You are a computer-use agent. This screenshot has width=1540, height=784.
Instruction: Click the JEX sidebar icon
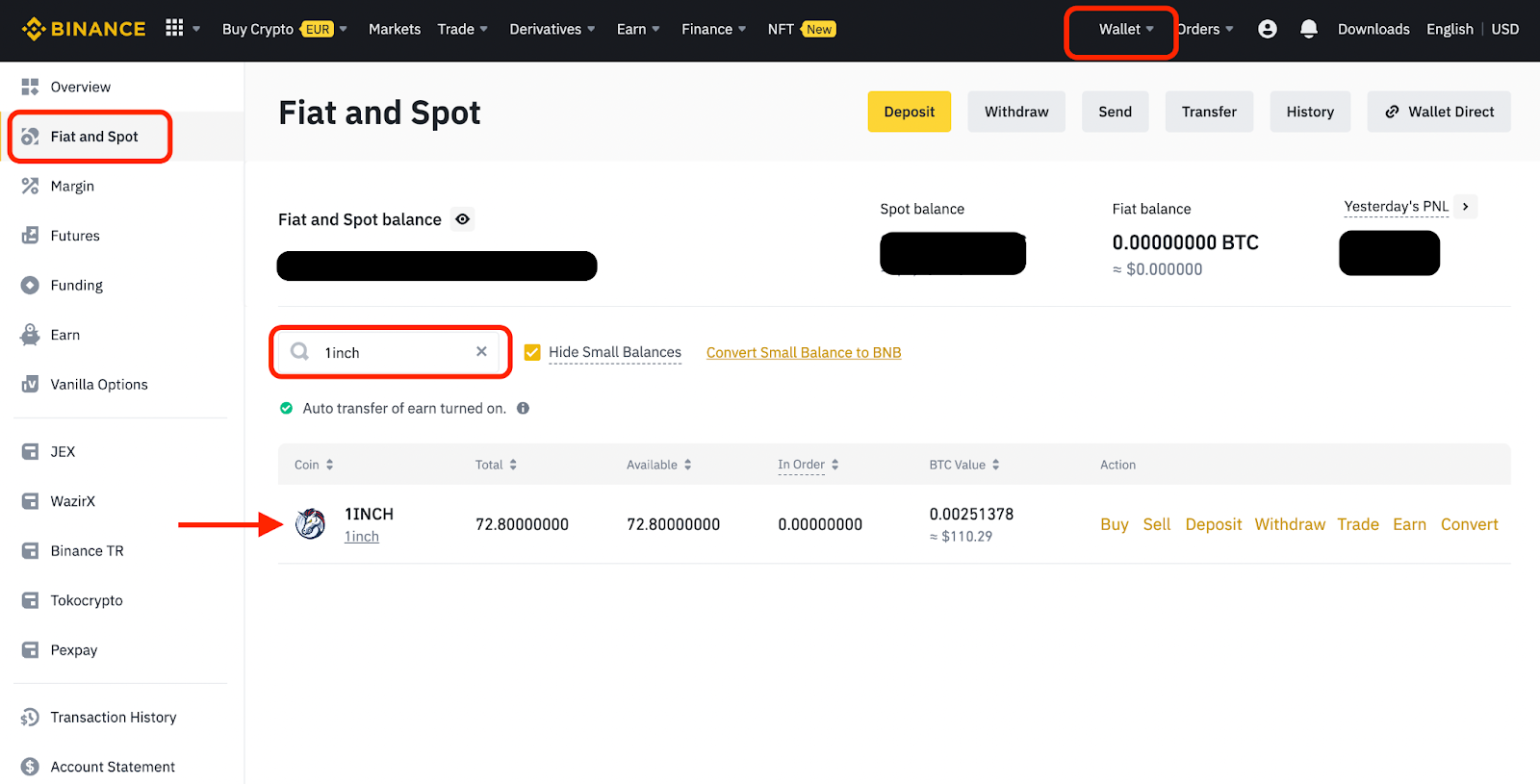(x=30, y=451)
